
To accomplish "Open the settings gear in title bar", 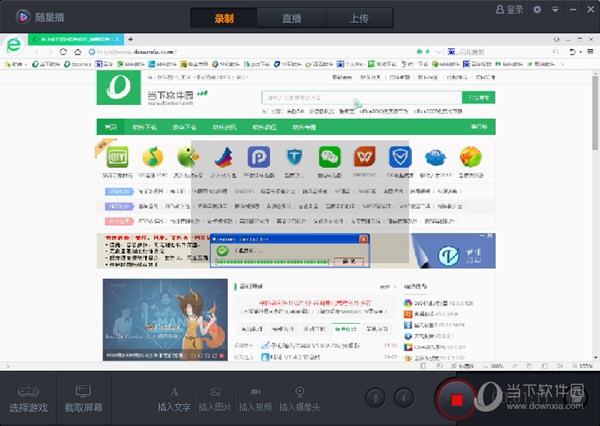I will (537, 10).
